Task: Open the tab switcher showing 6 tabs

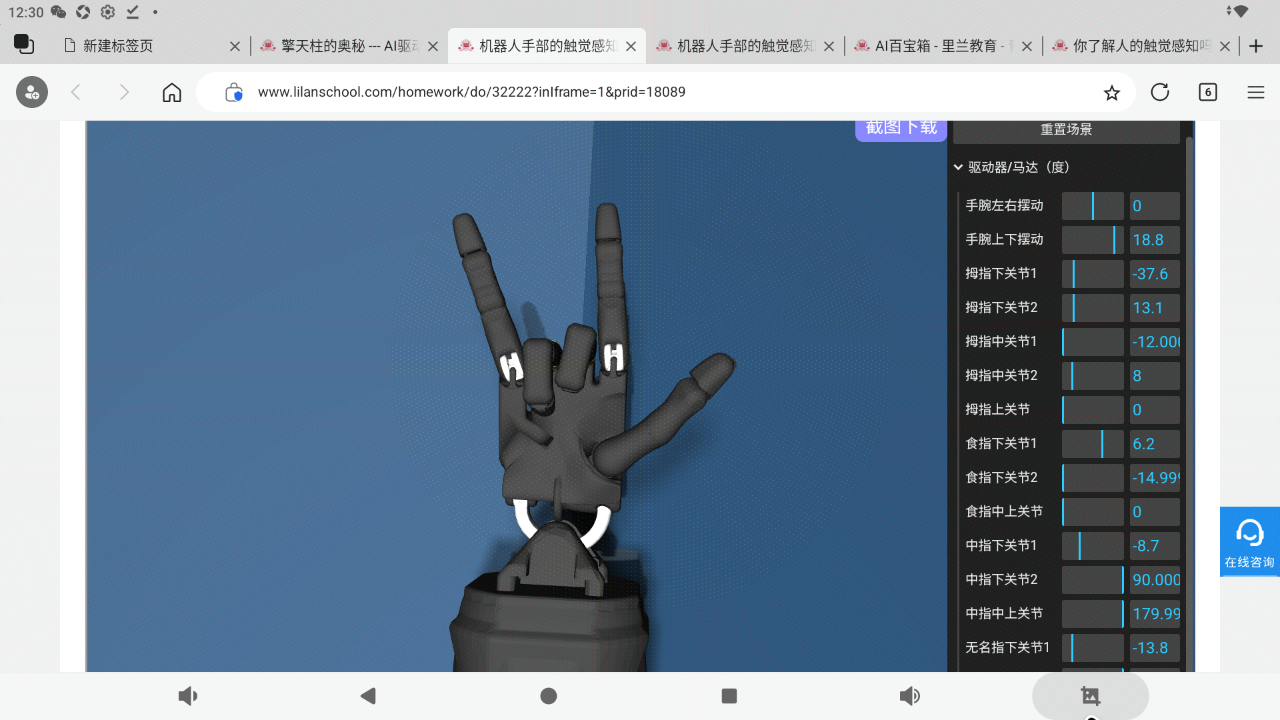Action: pyautogui.click(x=1208, y=92)
